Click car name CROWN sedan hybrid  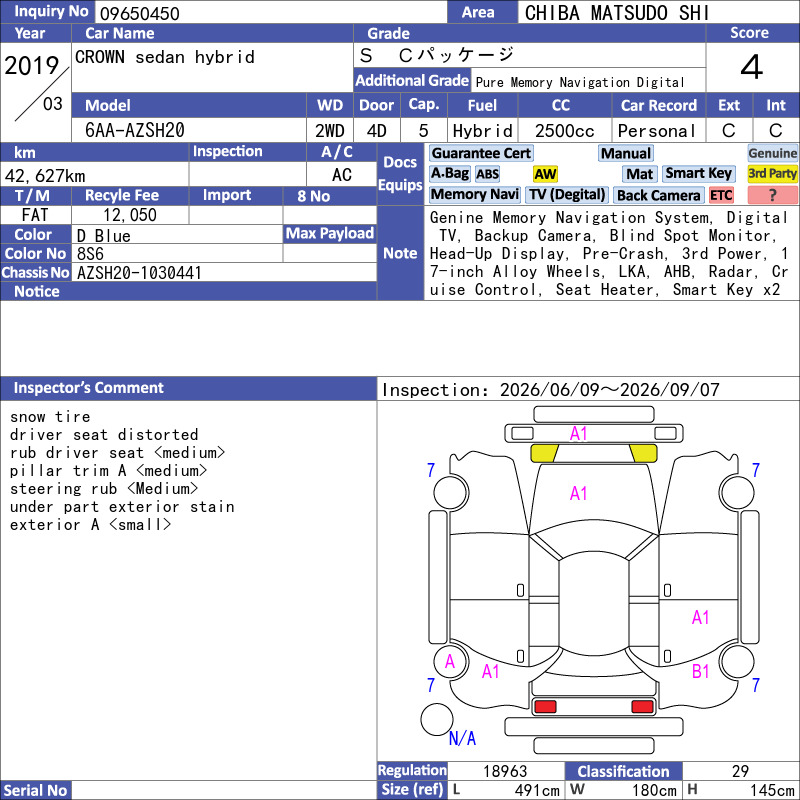pyautogui.click(x=164, y=57)
